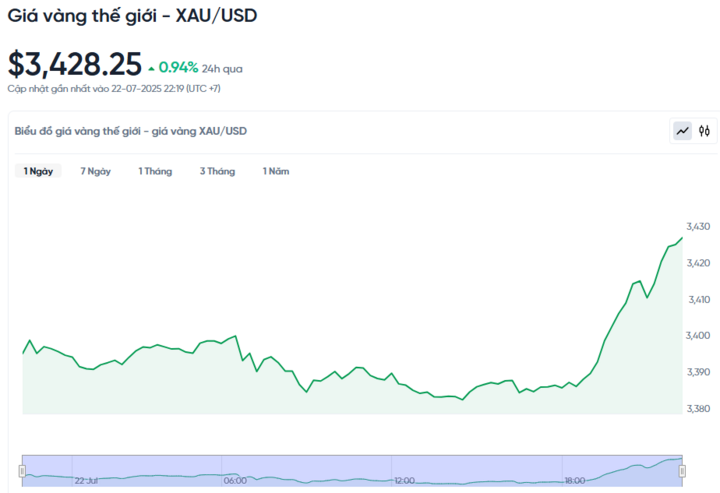Switch to the 1 Năm range

(276, 171)
